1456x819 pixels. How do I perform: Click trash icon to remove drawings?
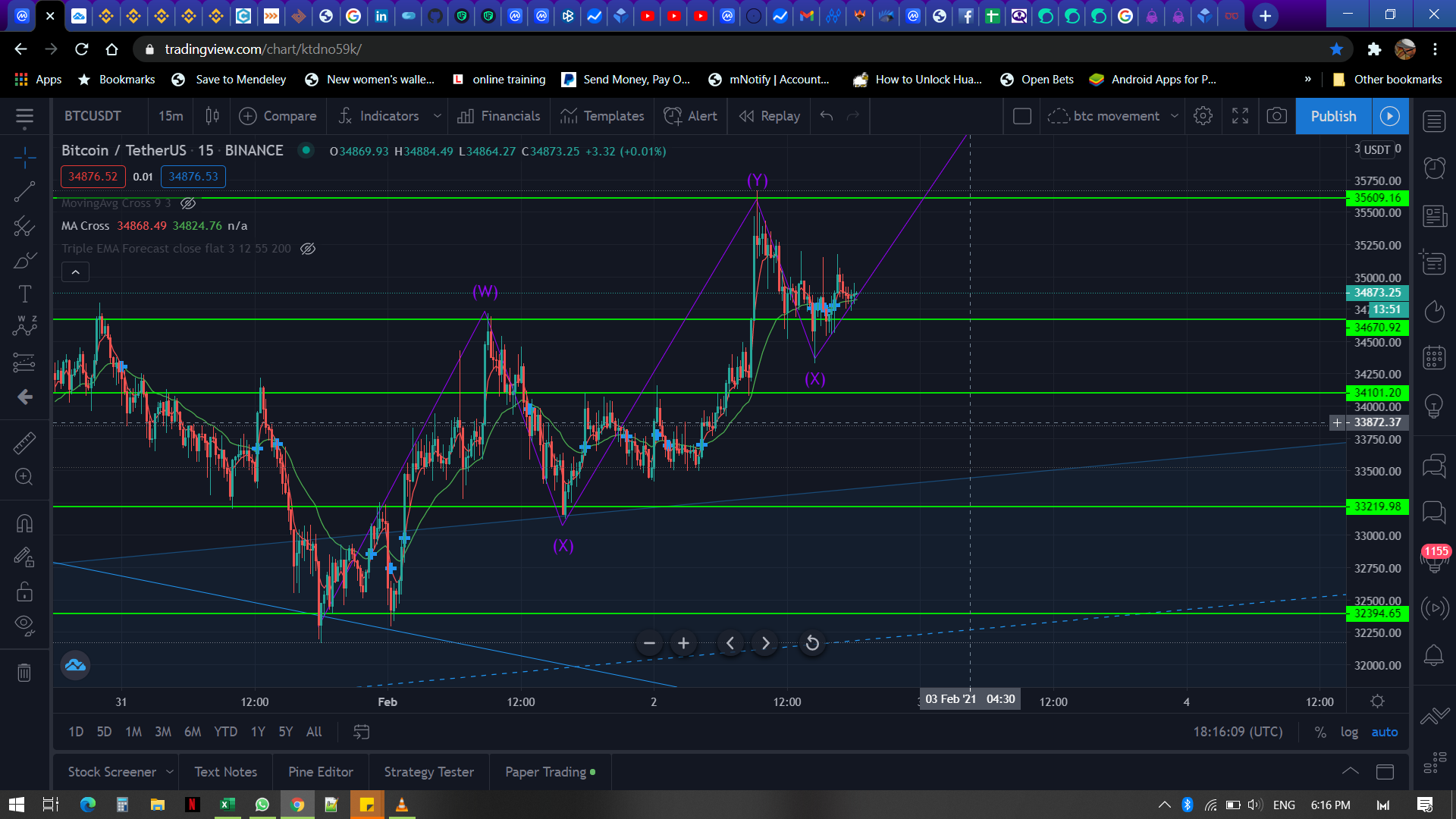point(24,673)
